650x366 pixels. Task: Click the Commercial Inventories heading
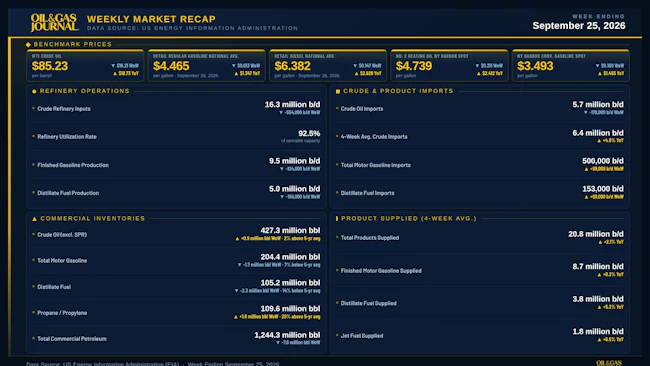[92, 218]
